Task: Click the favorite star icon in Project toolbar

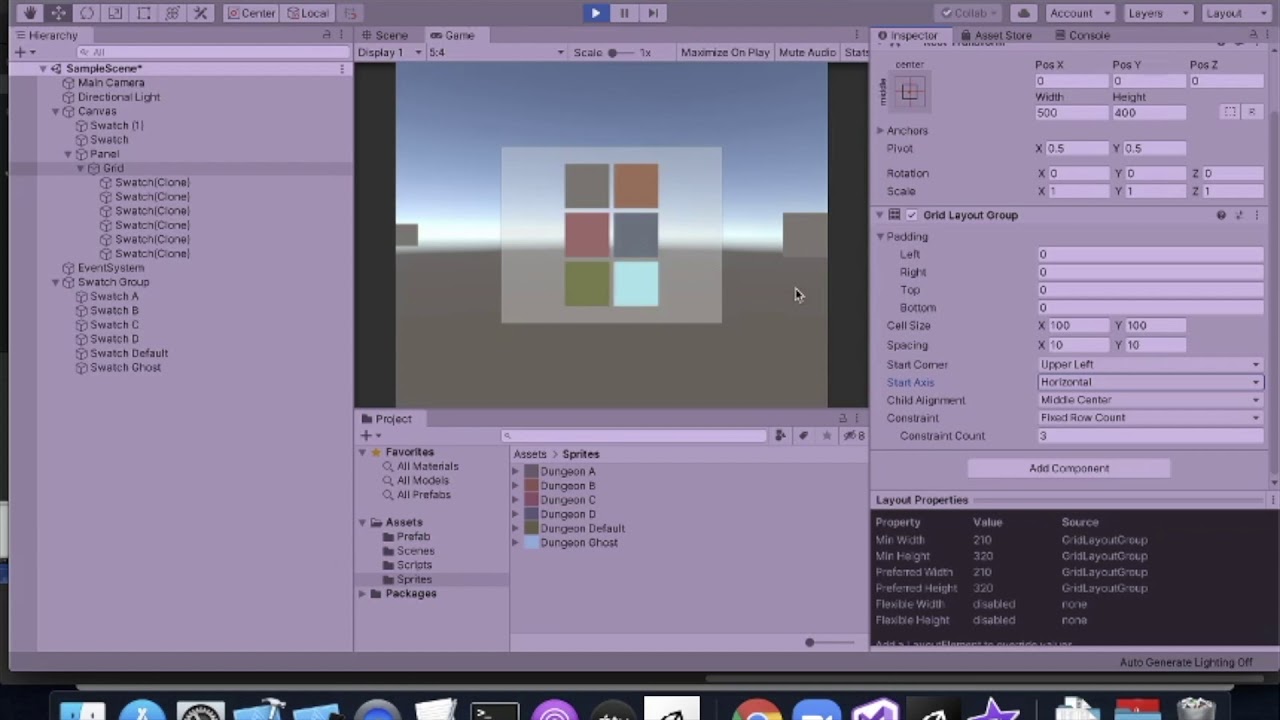Action: click(x=826, y=436)
